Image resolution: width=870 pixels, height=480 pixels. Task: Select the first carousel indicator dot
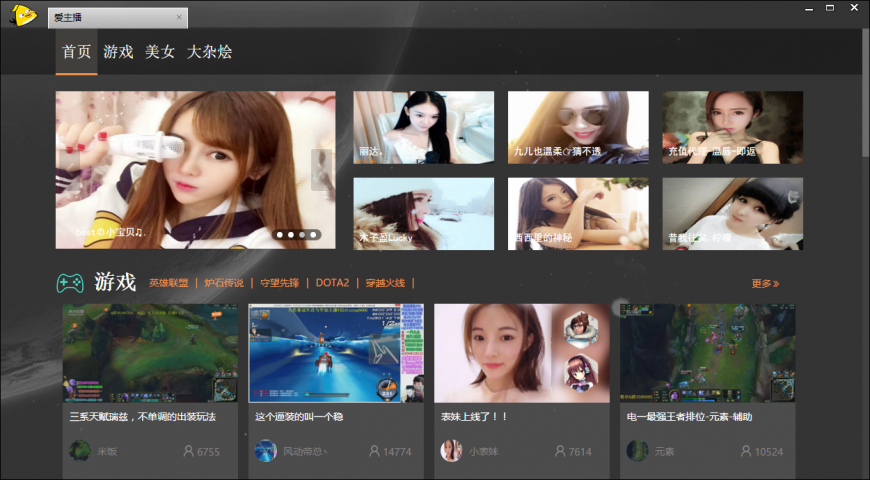coord(280,235)
